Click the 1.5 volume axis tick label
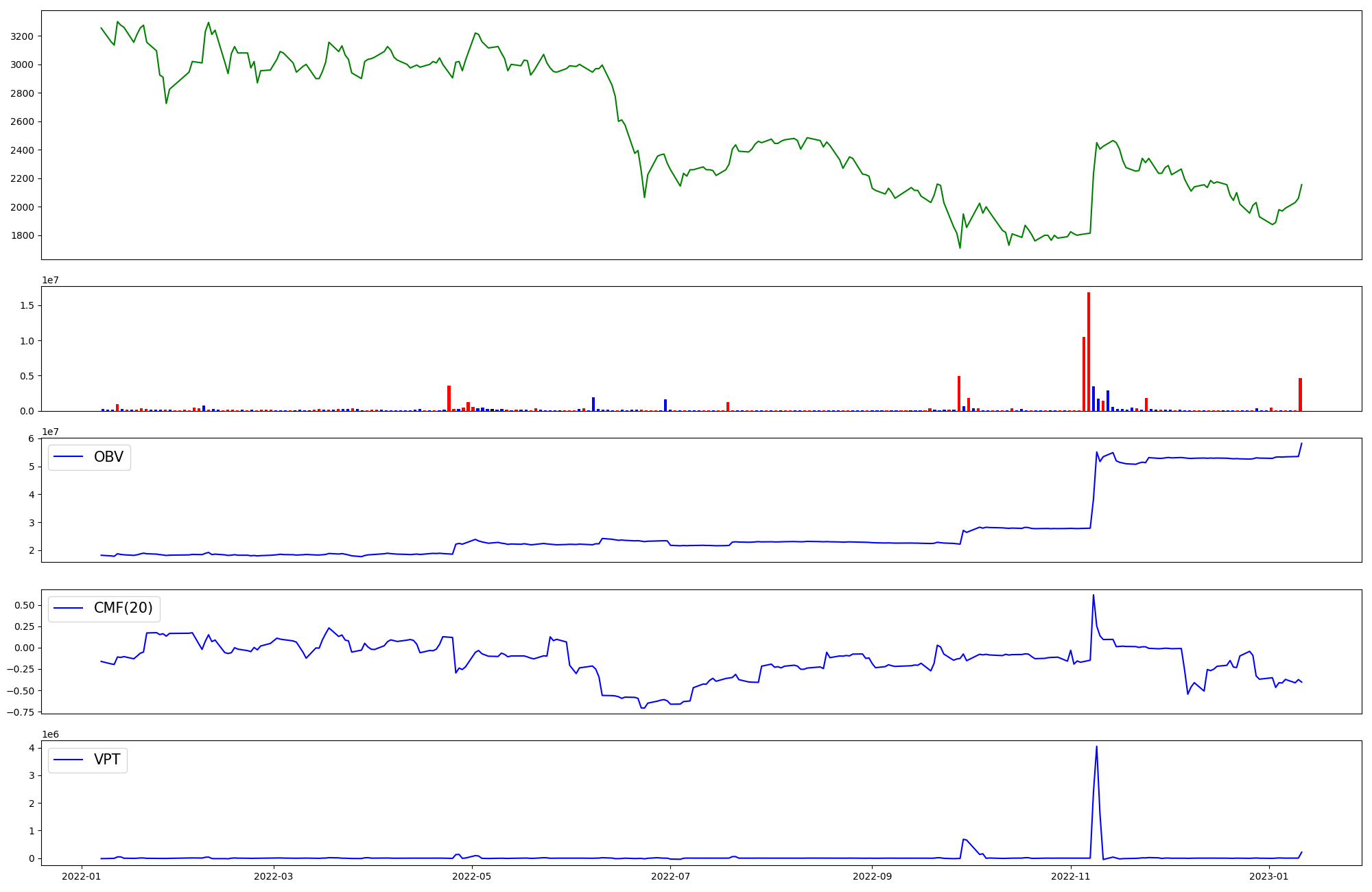Image resolution: width=1372 pixels, height=892 pixels. pyautogui.click(x=27, y=305)
